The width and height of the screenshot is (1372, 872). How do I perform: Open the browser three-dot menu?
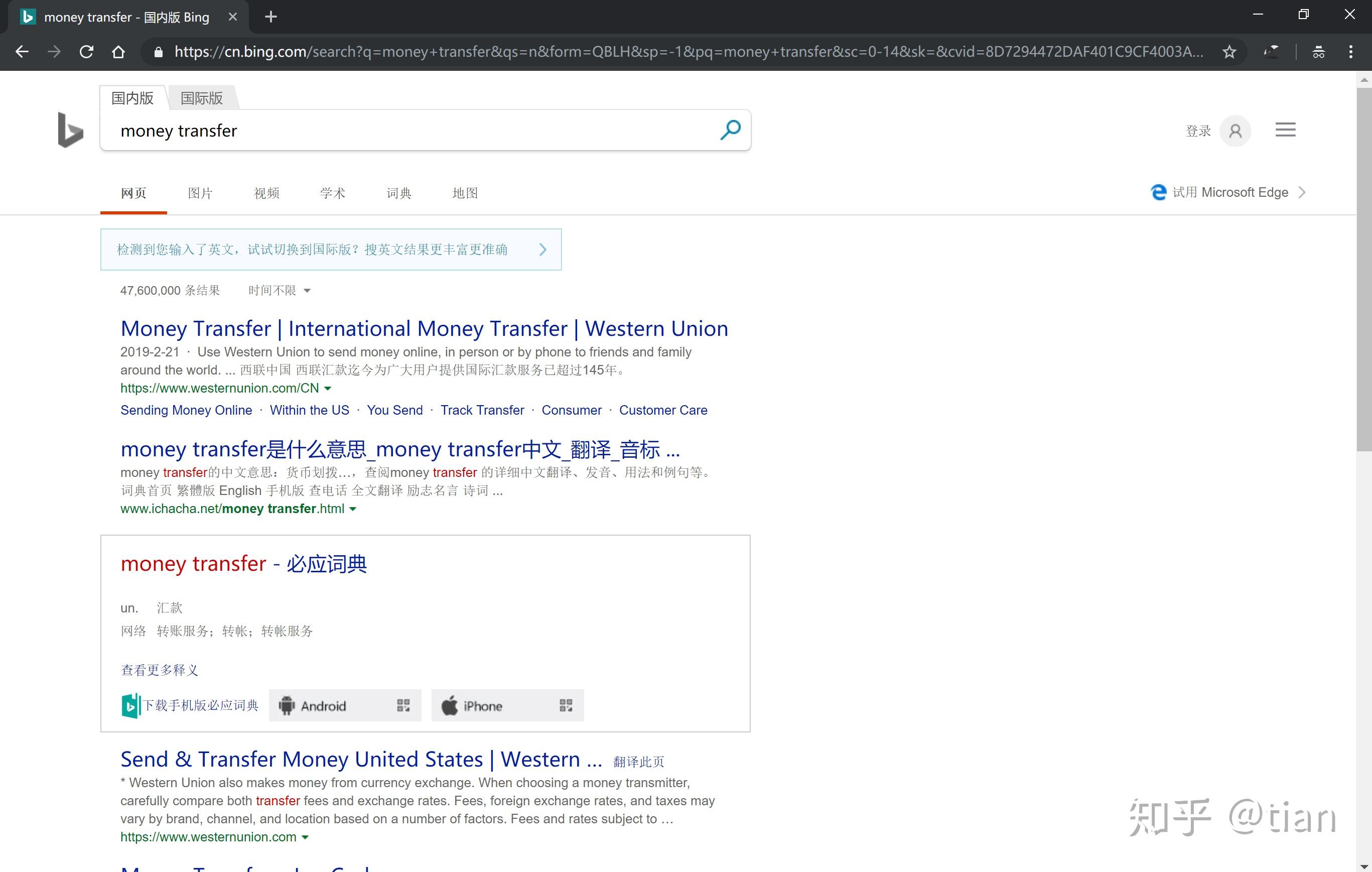[x=1351, y=52]
